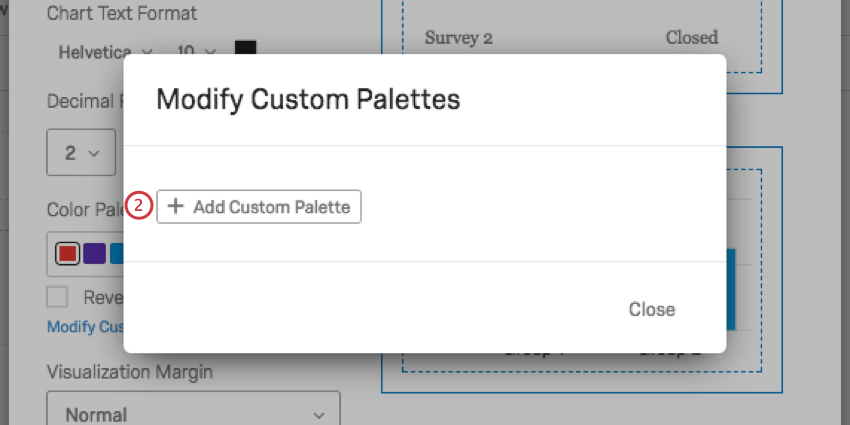Close the Modify Custom Palettes dialog
Screen dimensions: 850x425
651,309
